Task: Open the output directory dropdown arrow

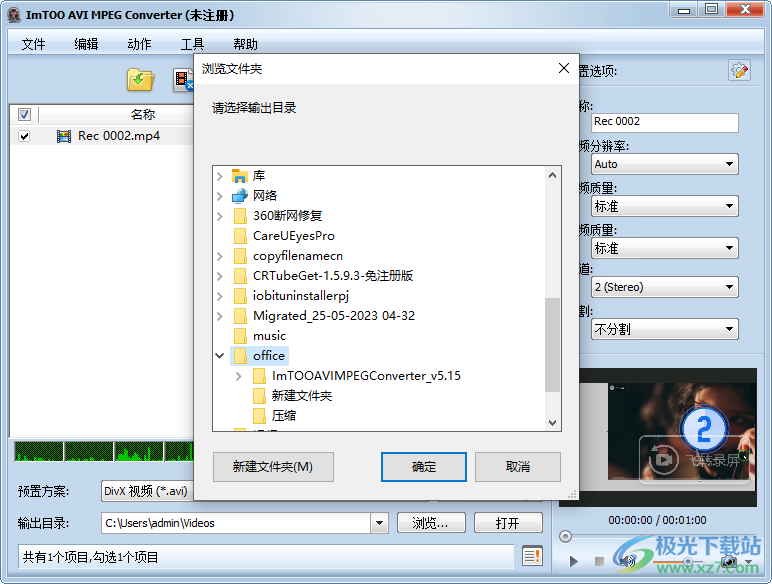Action: (x=379, y=523)
